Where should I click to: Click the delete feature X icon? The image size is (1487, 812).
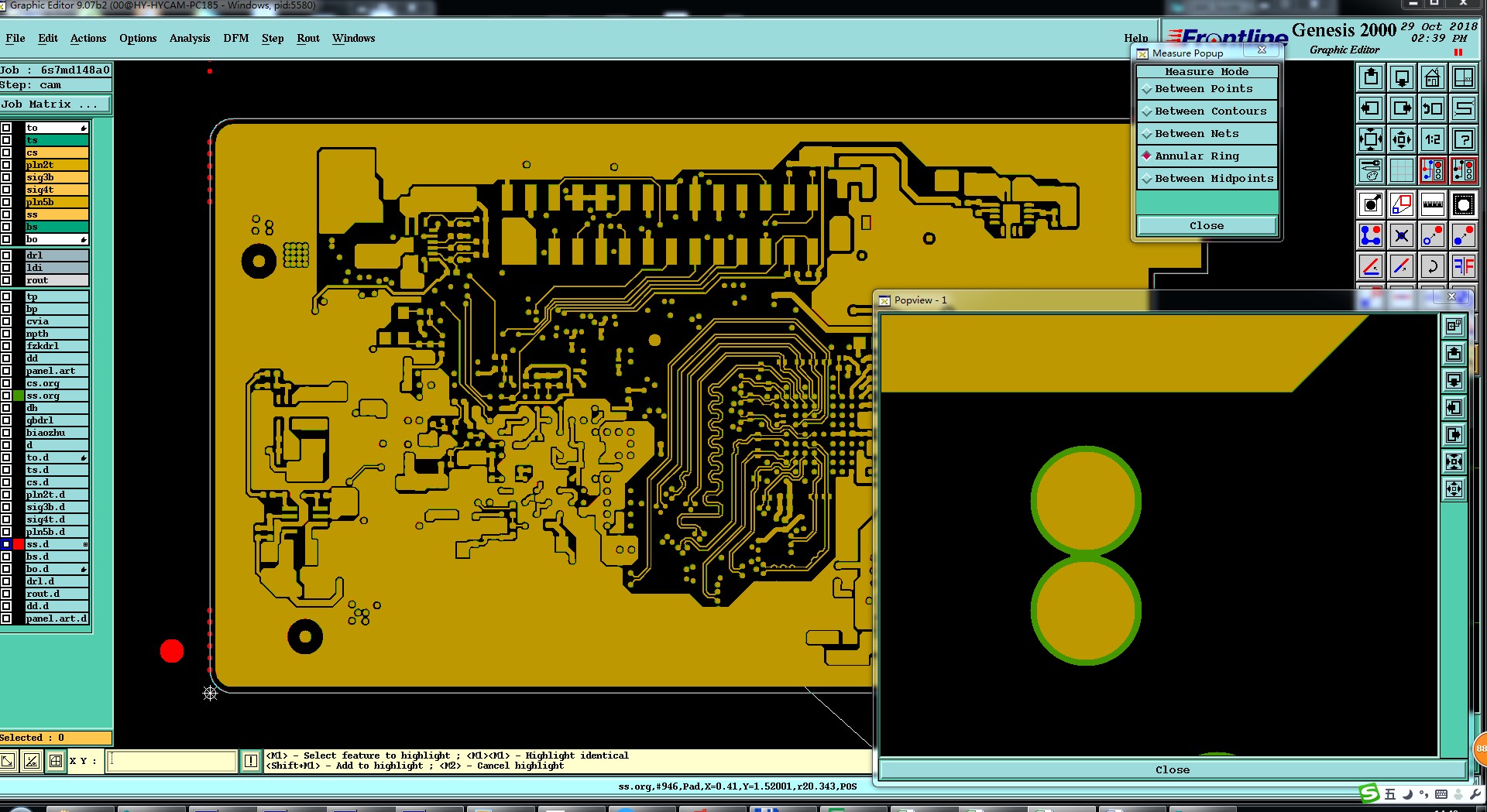(1402, 235)
